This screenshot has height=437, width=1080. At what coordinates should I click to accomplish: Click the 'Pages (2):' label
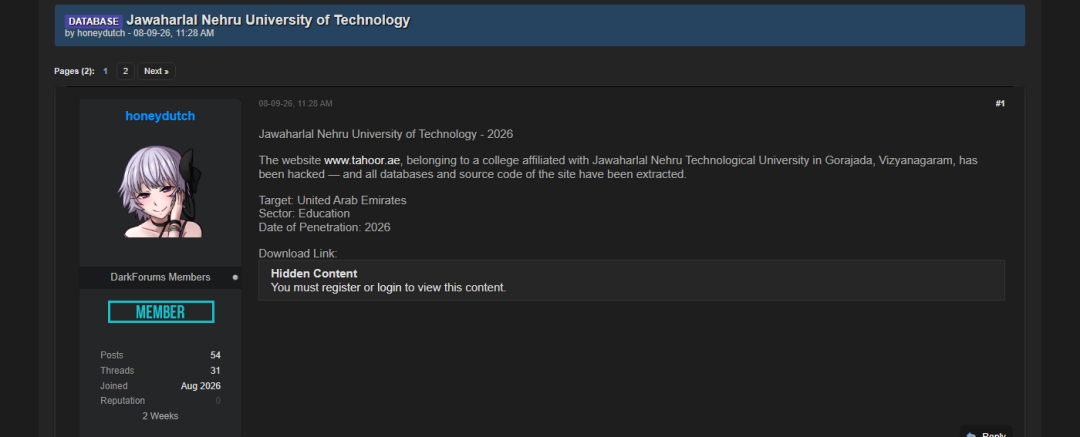(74, 71)
